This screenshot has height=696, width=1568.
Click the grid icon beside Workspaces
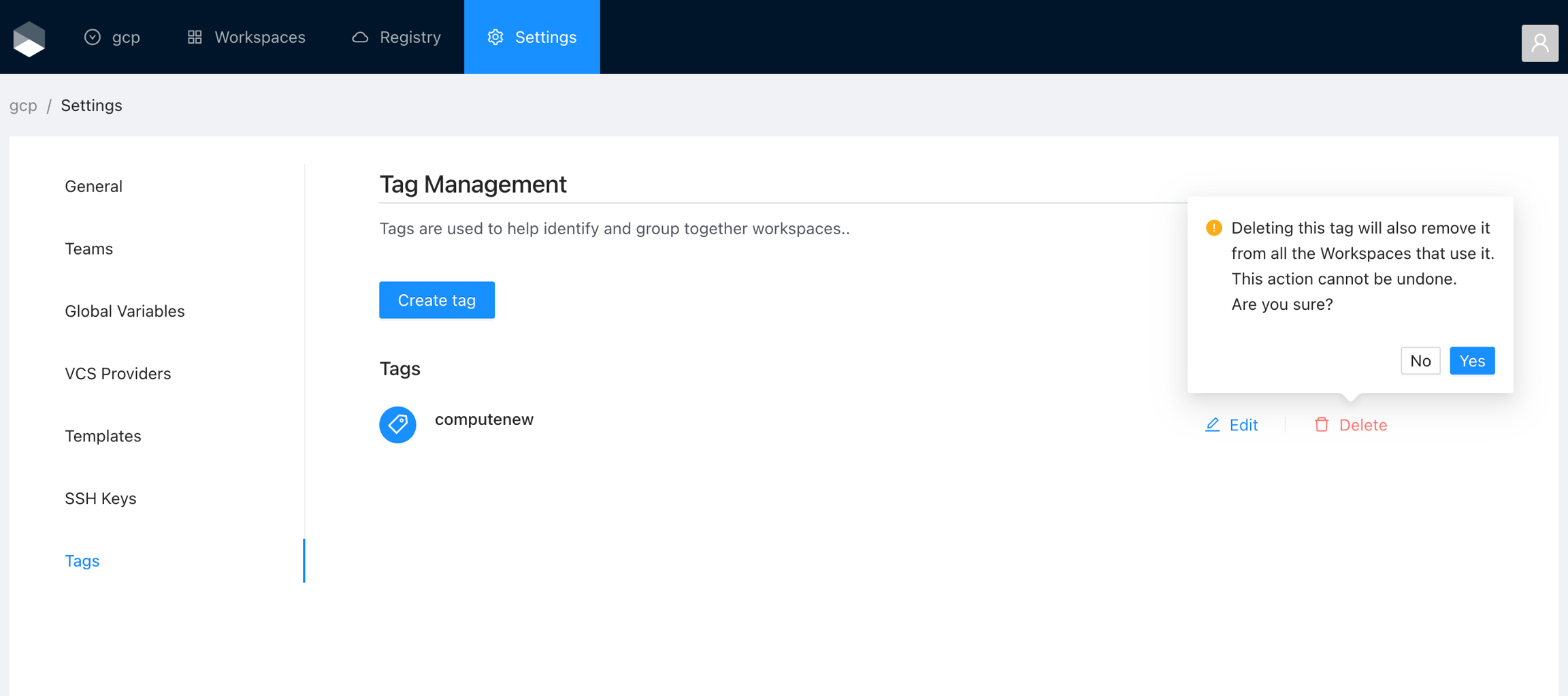[x=195, y=37]
